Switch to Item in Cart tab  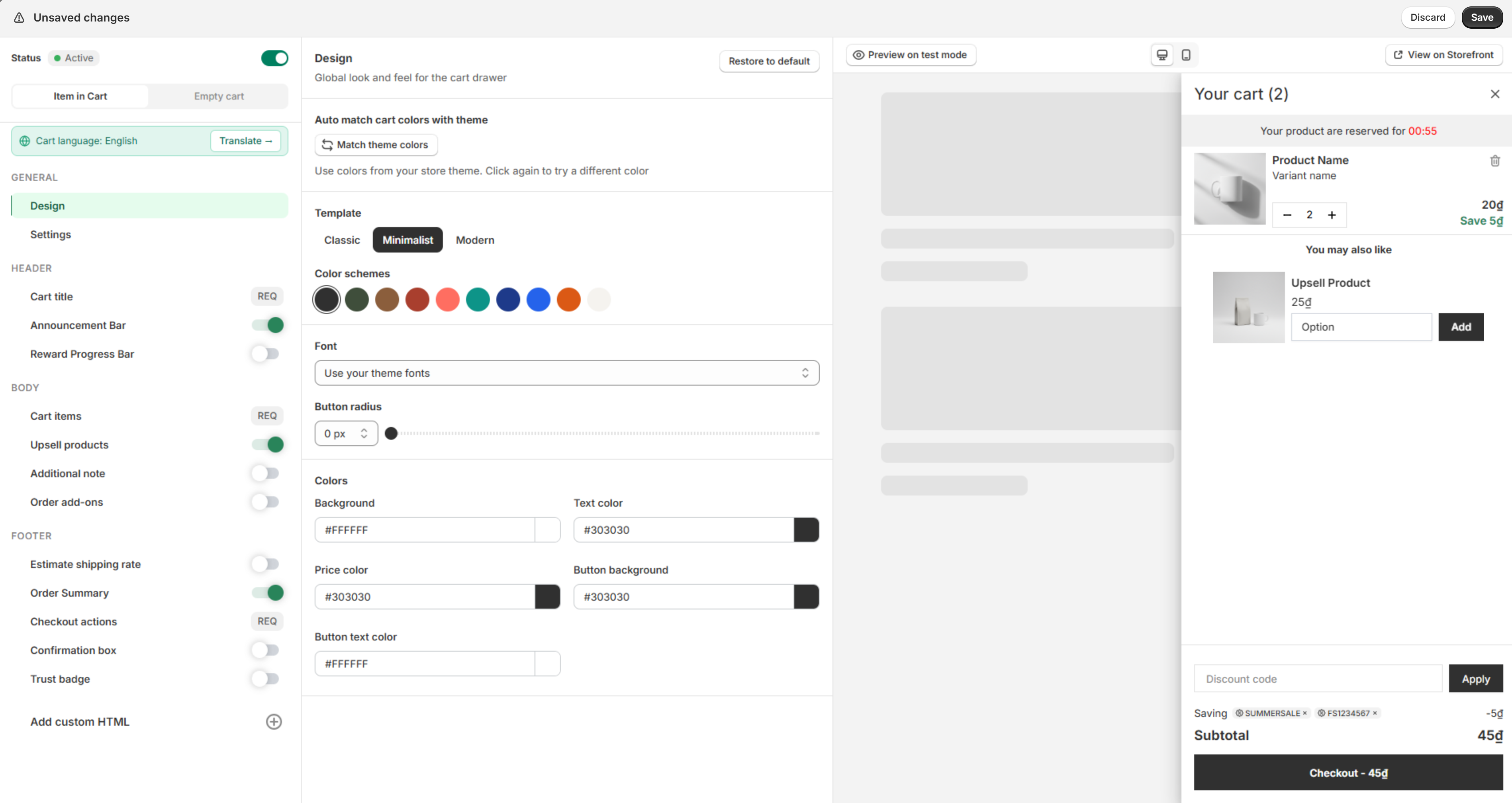point(80,96)
